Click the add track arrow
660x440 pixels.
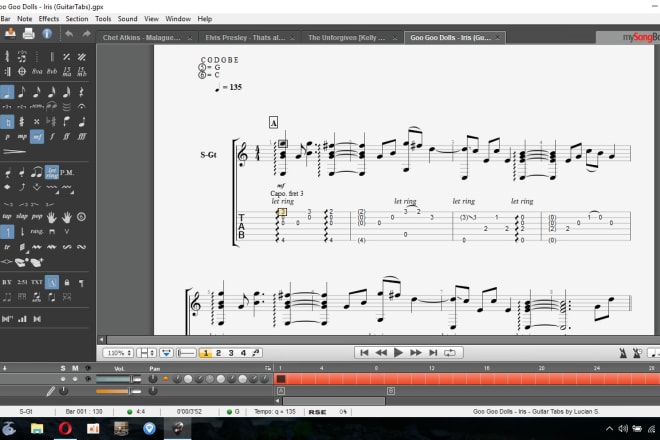click(5, 368)
